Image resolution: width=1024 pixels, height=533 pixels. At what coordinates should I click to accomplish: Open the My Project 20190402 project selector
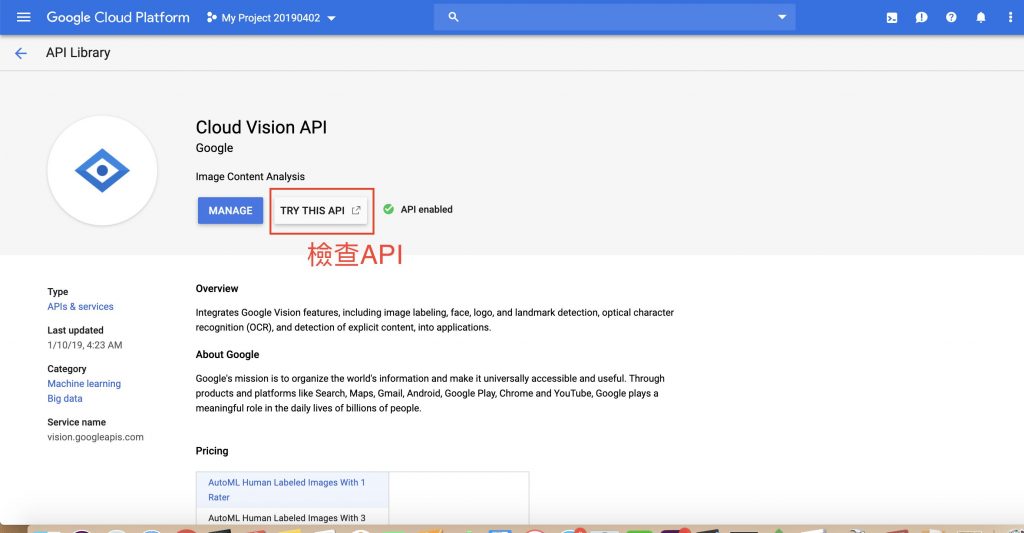tap(271, 18)
